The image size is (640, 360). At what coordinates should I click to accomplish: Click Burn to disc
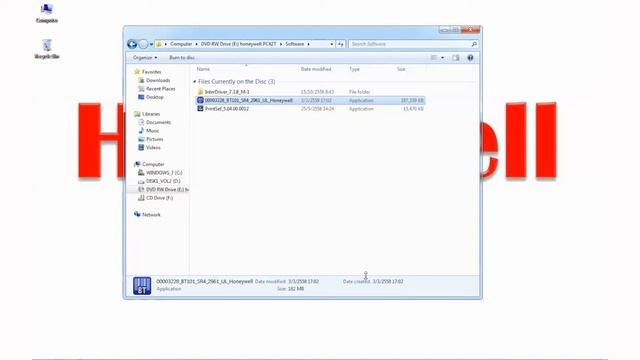182,58
